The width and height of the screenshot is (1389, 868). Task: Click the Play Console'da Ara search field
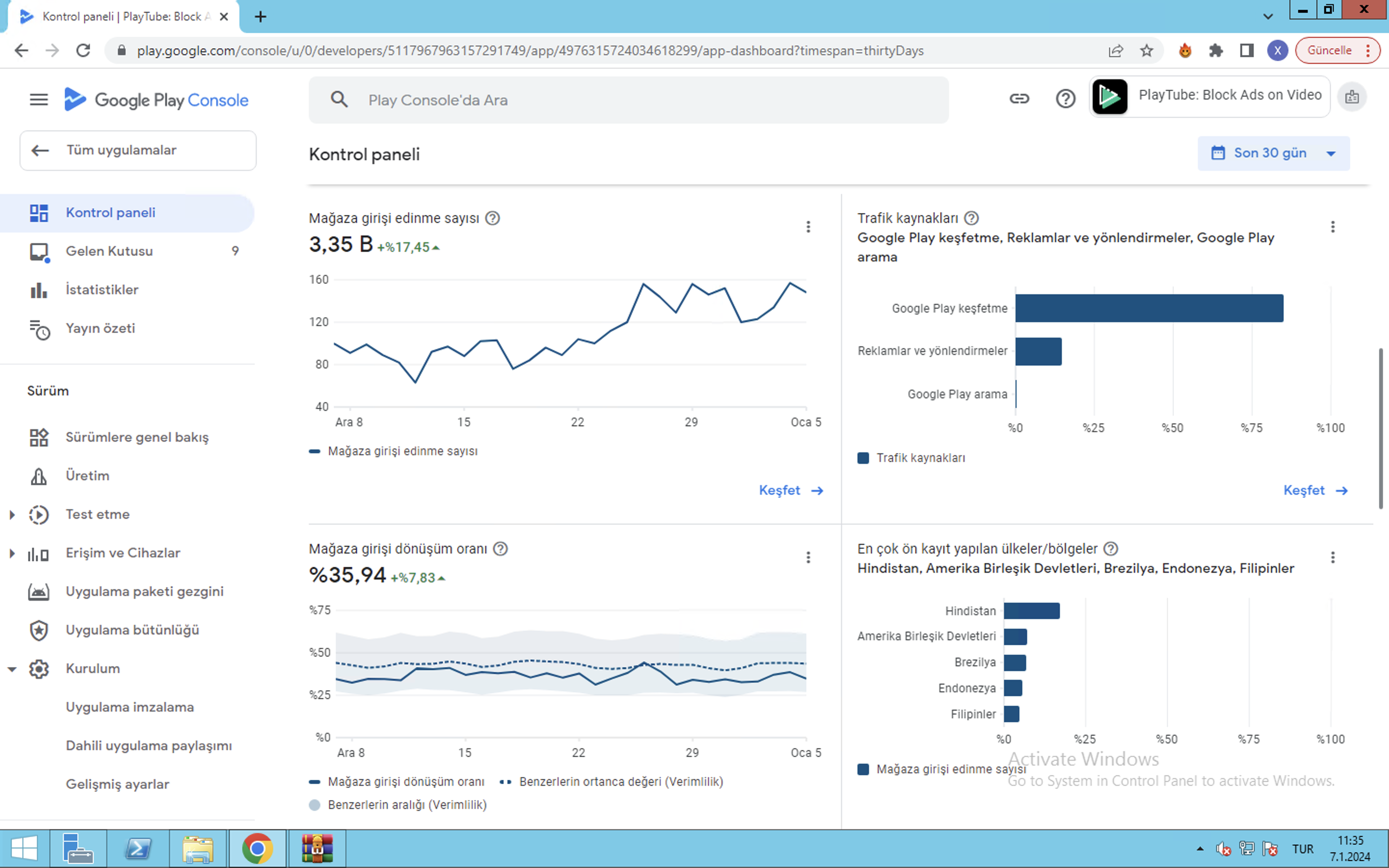click(x=628, y=100)
